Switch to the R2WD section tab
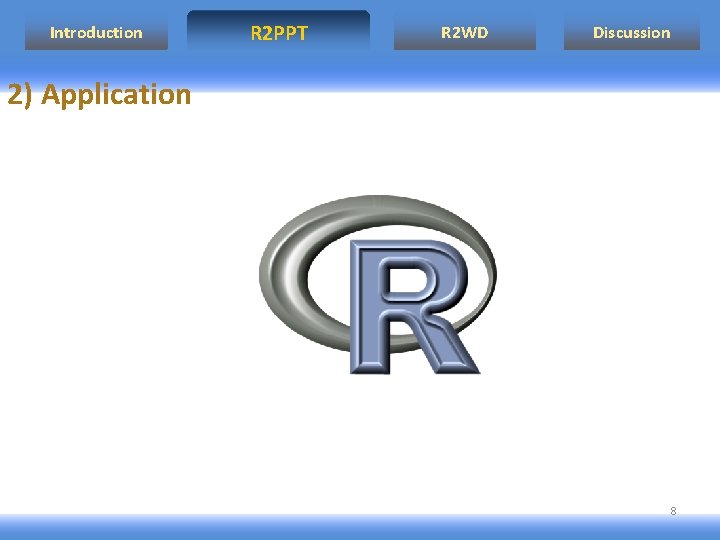The width and height of the screenshot is (720, 540). point(465,33)
